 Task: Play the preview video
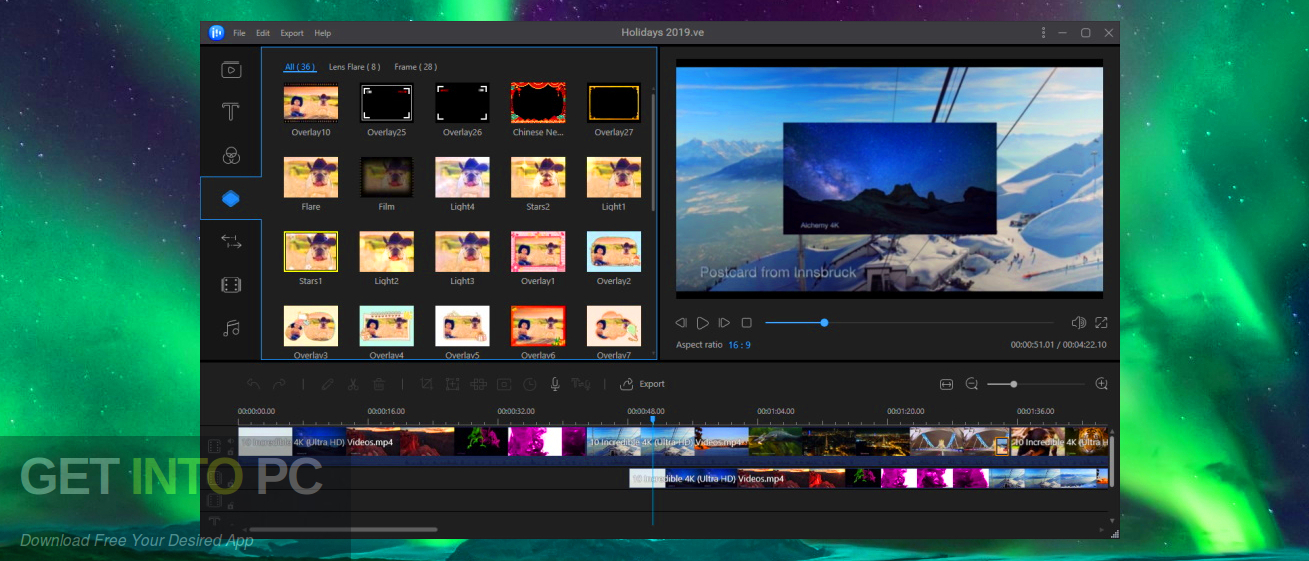click(x=703, y=323)
